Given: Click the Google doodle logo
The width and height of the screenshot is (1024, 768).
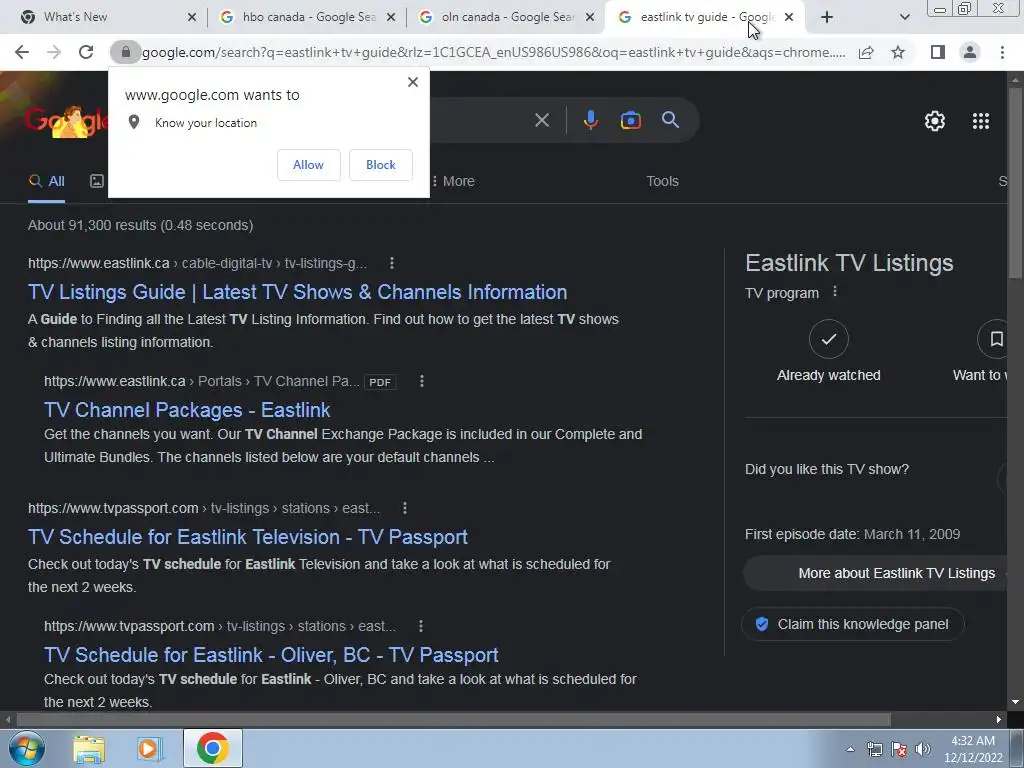Looking at the screenshot, I should pos(66,121).
